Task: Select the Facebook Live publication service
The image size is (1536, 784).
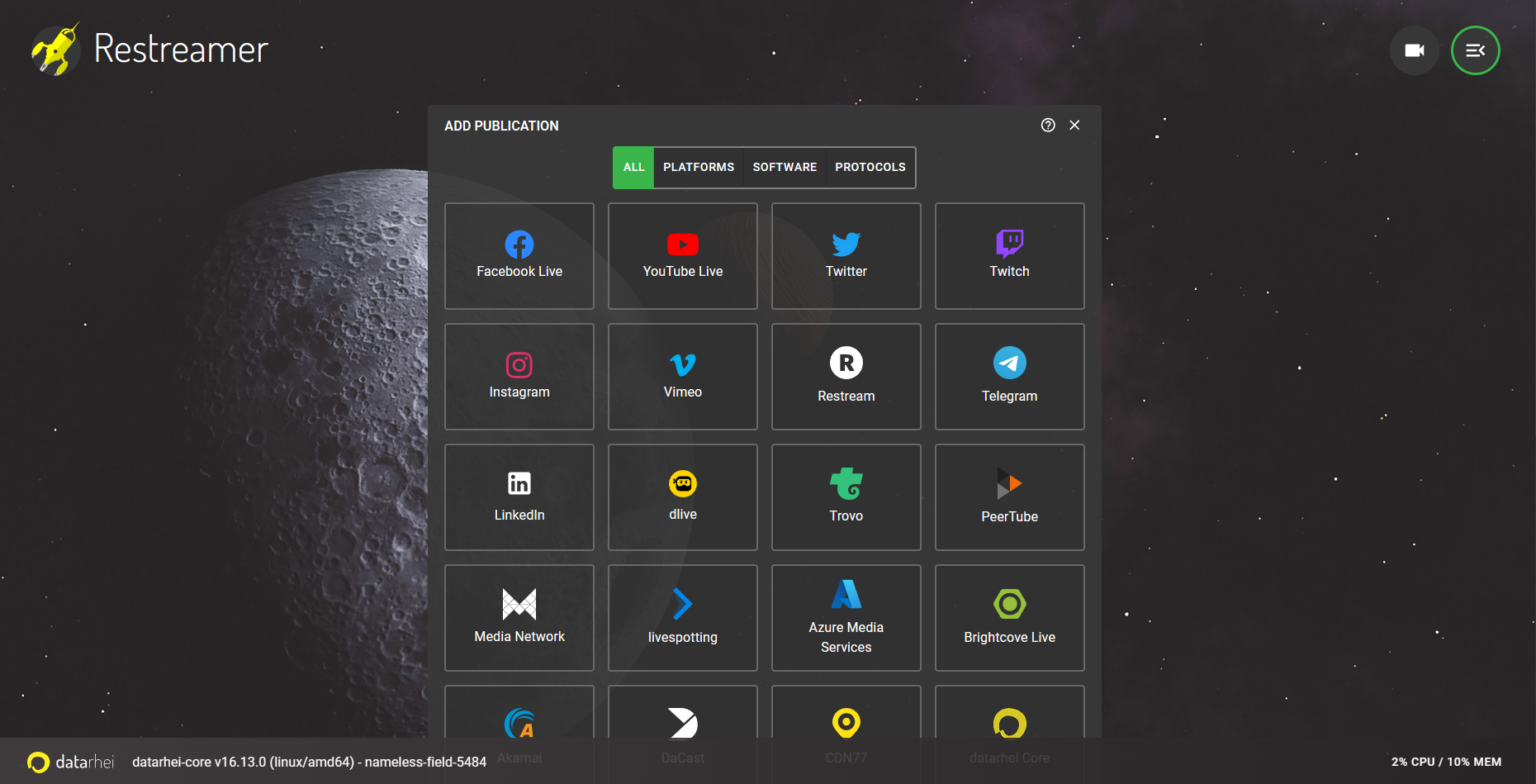Action: pos(519,256)
